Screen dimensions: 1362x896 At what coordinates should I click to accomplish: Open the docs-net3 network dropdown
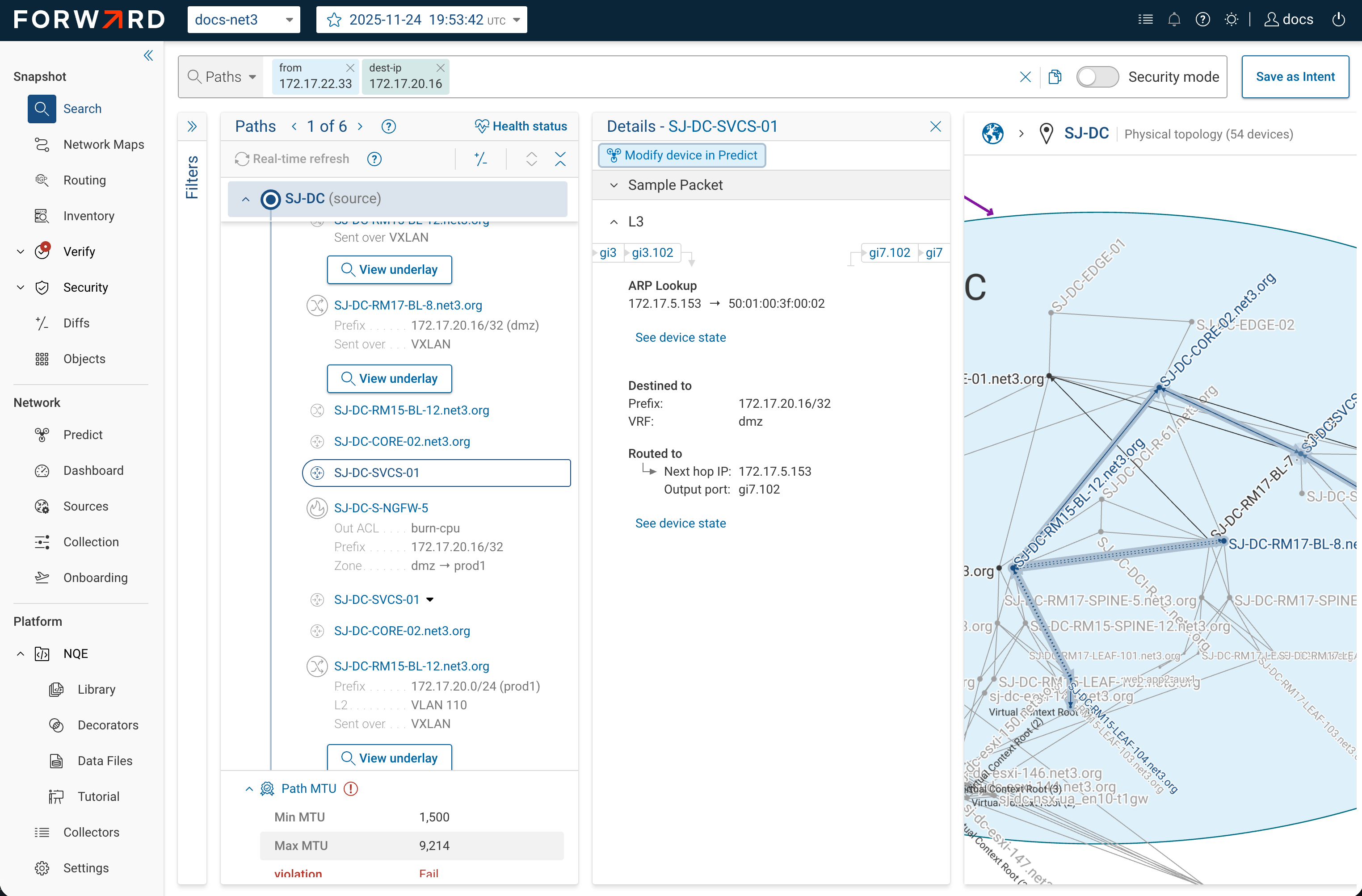click(244, 20)
